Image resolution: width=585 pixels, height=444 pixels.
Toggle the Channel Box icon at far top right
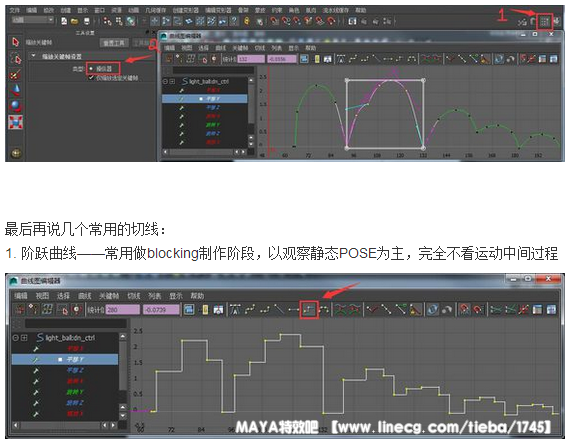(556, 22)
